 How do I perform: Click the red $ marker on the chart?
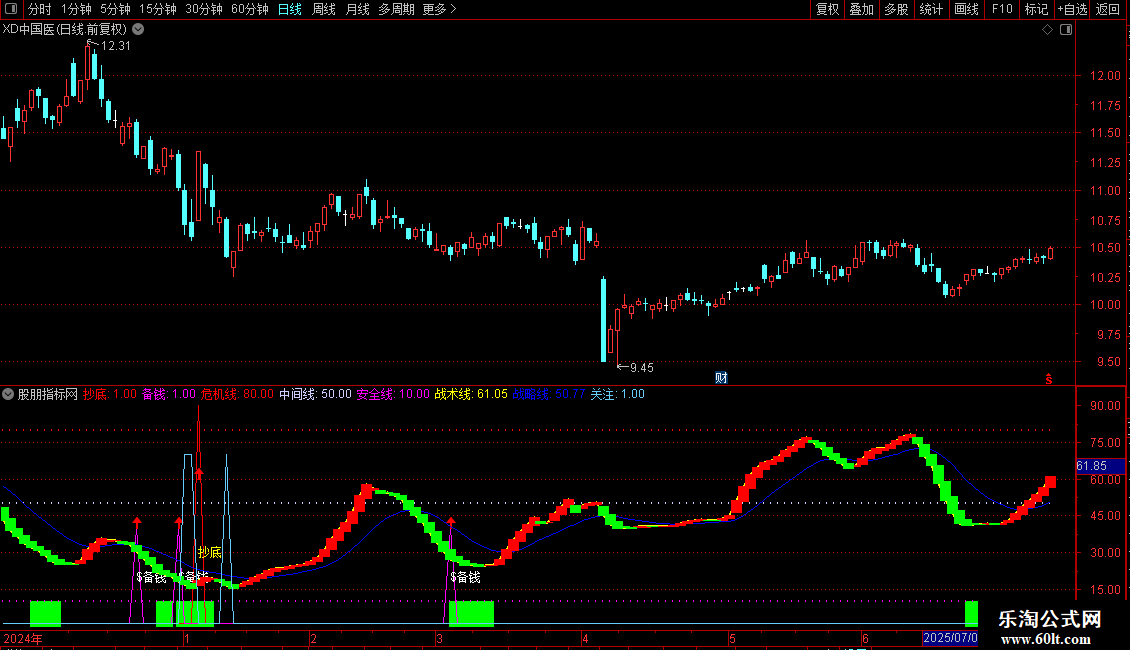point(1049,379)
